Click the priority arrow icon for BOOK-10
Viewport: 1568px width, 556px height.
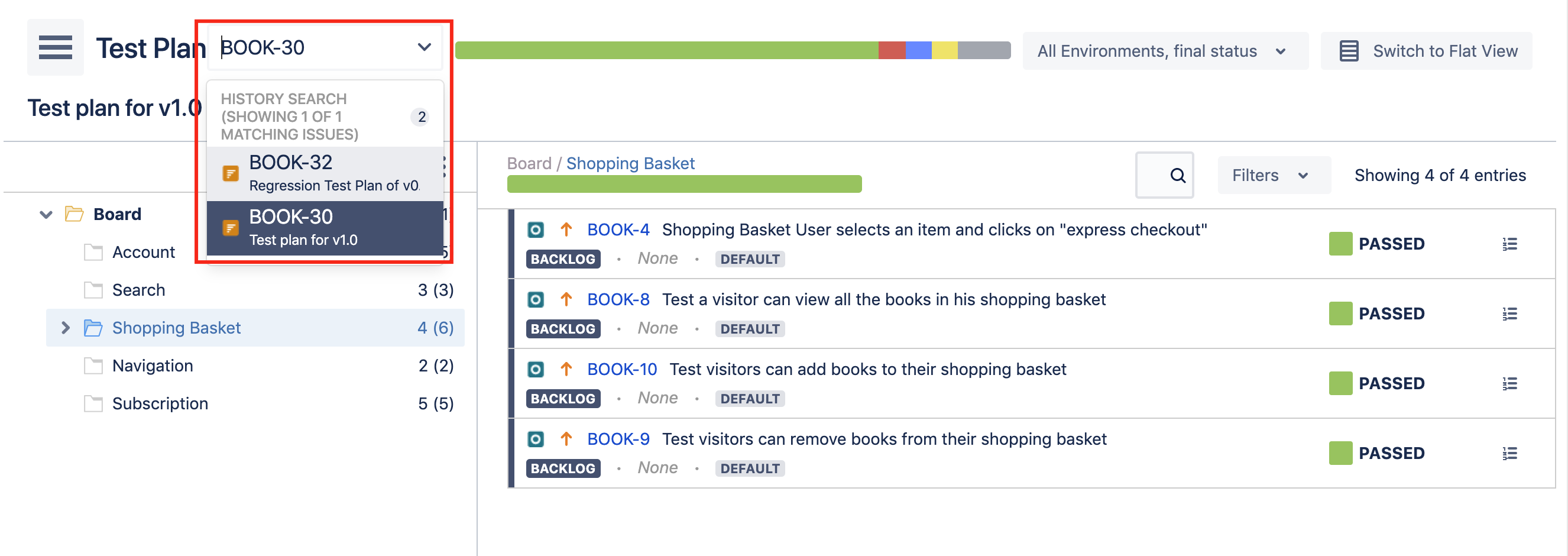(x=566, y=369)
